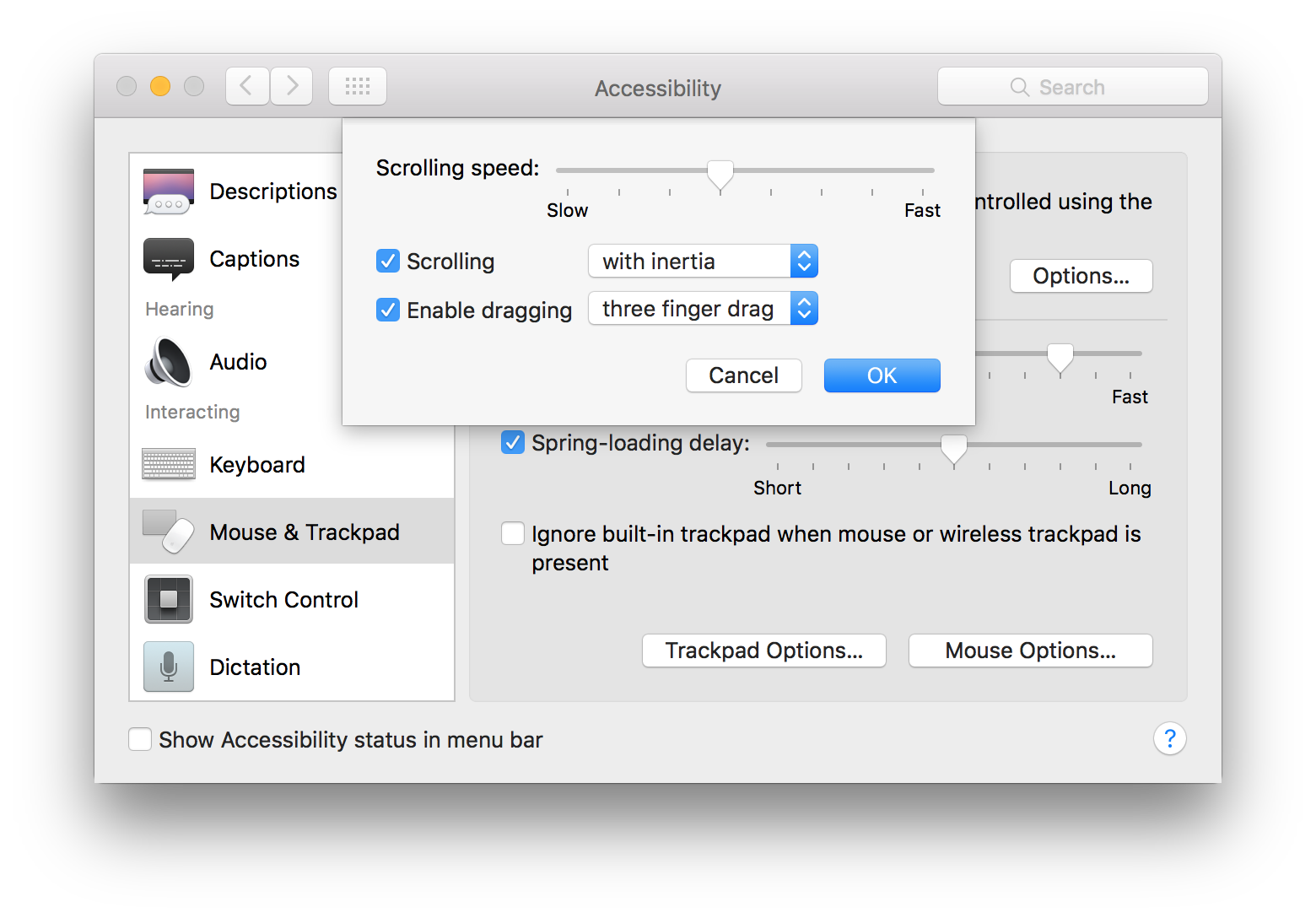This screenshot has width=1316, height=918.
Task: Open the Dictation microphone icon
Action: [168, 666]
